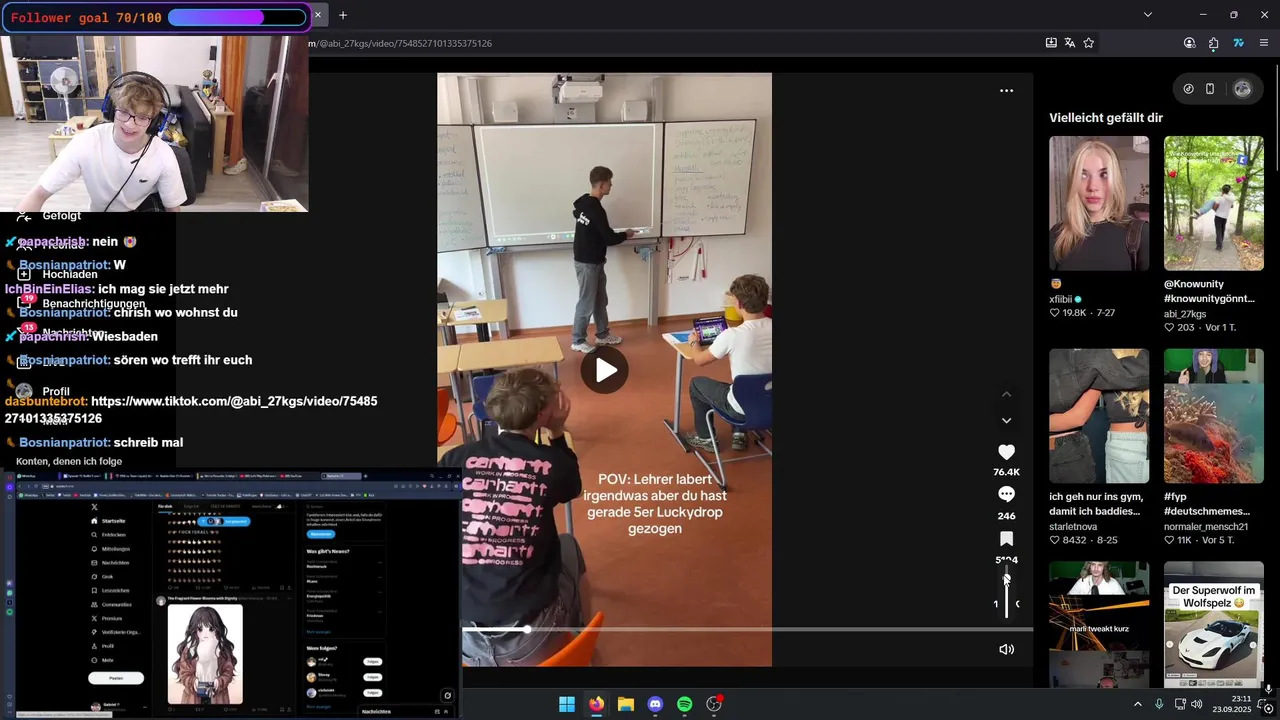Open Spotify from the taskbar
Image resolution: width=1280 pixels, height=720 pixels.
685,704
